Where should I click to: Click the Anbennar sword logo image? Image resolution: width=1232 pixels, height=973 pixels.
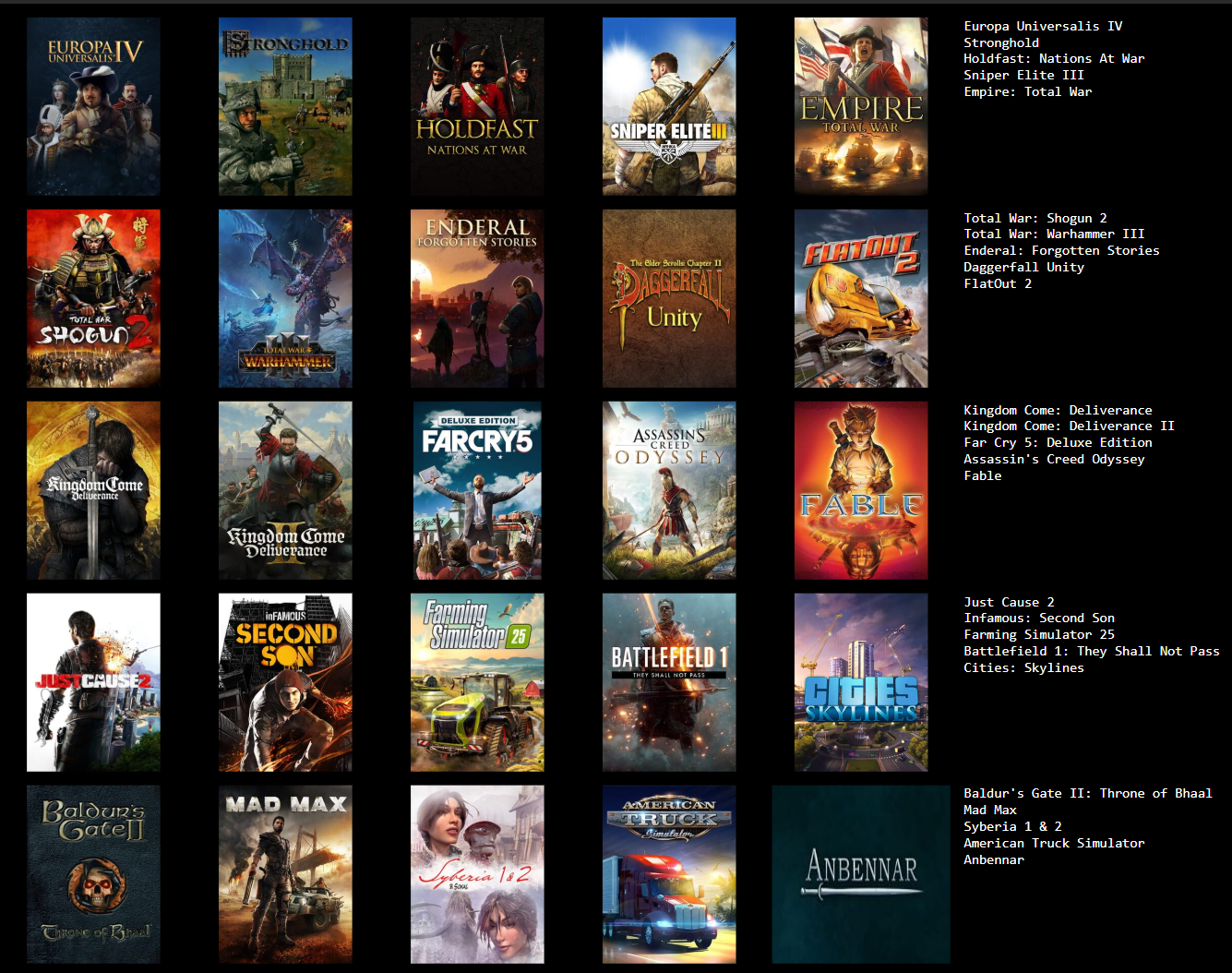(x=861, y=874)
